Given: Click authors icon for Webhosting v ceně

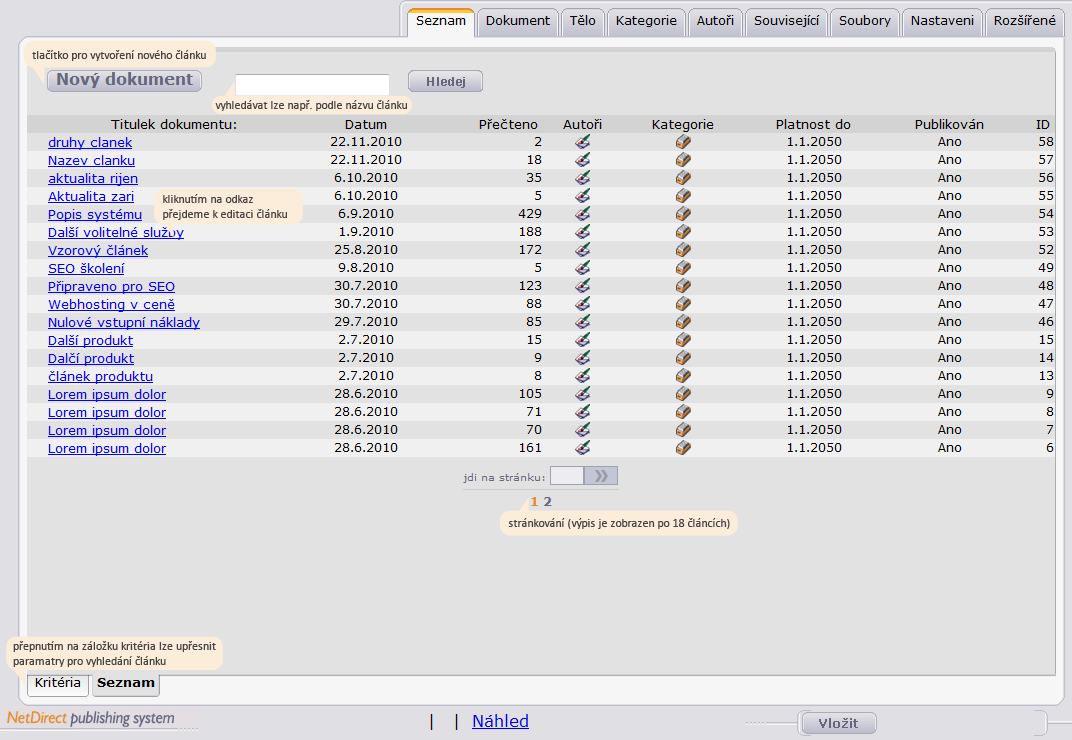Looking at the screenshot, I should coord(582,304).
